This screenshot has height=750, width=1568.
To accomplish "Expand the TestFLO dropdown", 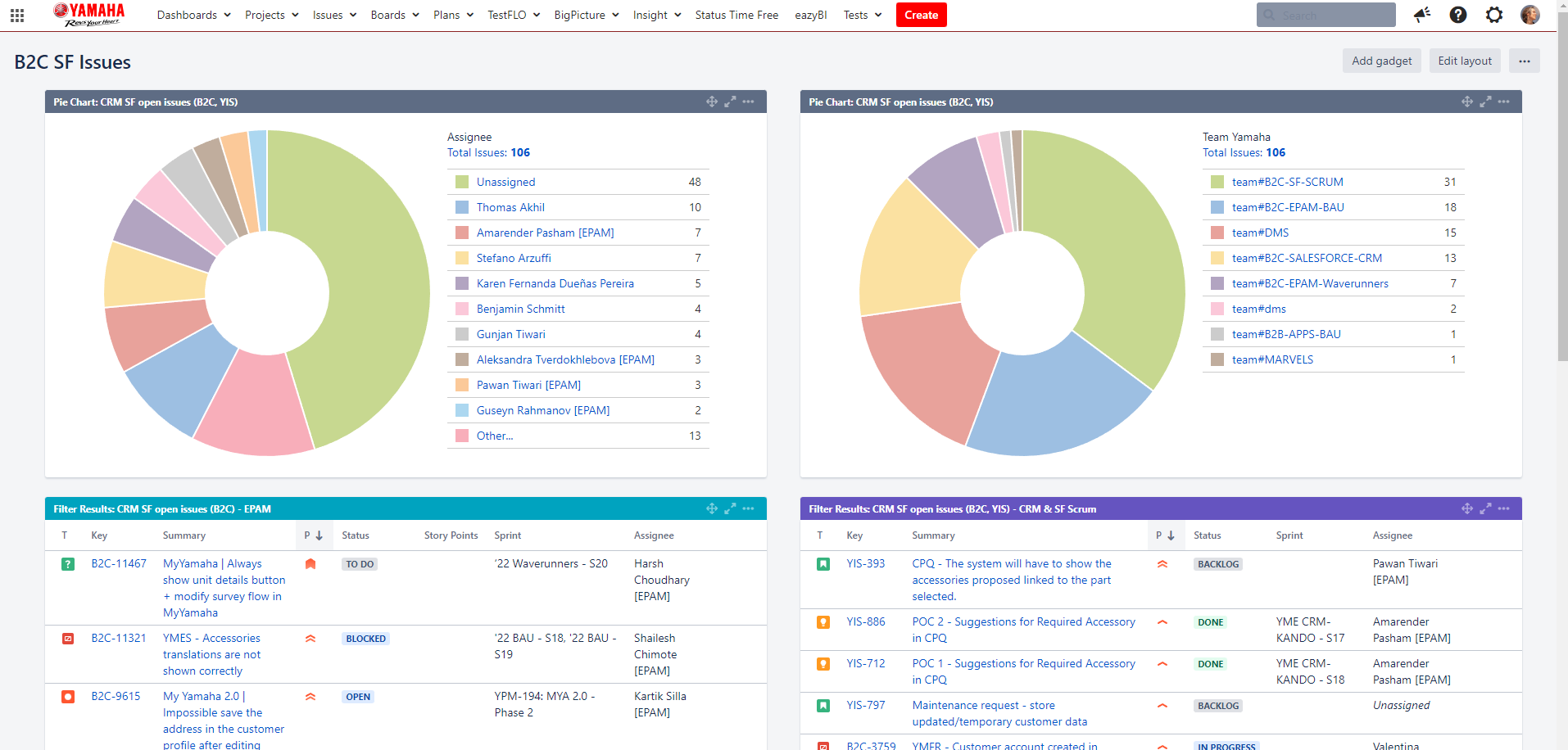I will (x=514, y=15).
